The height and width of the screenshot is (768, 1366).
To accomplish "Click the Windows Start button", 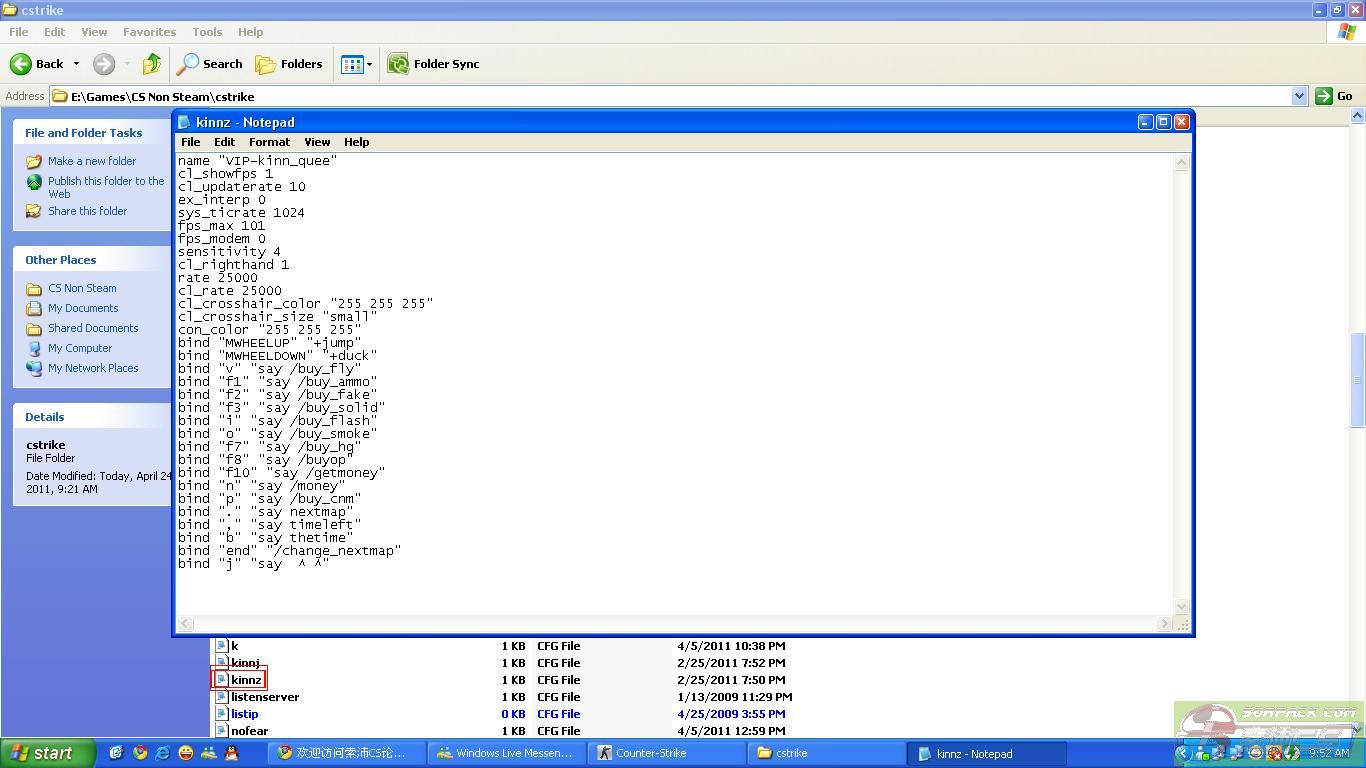I will (47, 753).
